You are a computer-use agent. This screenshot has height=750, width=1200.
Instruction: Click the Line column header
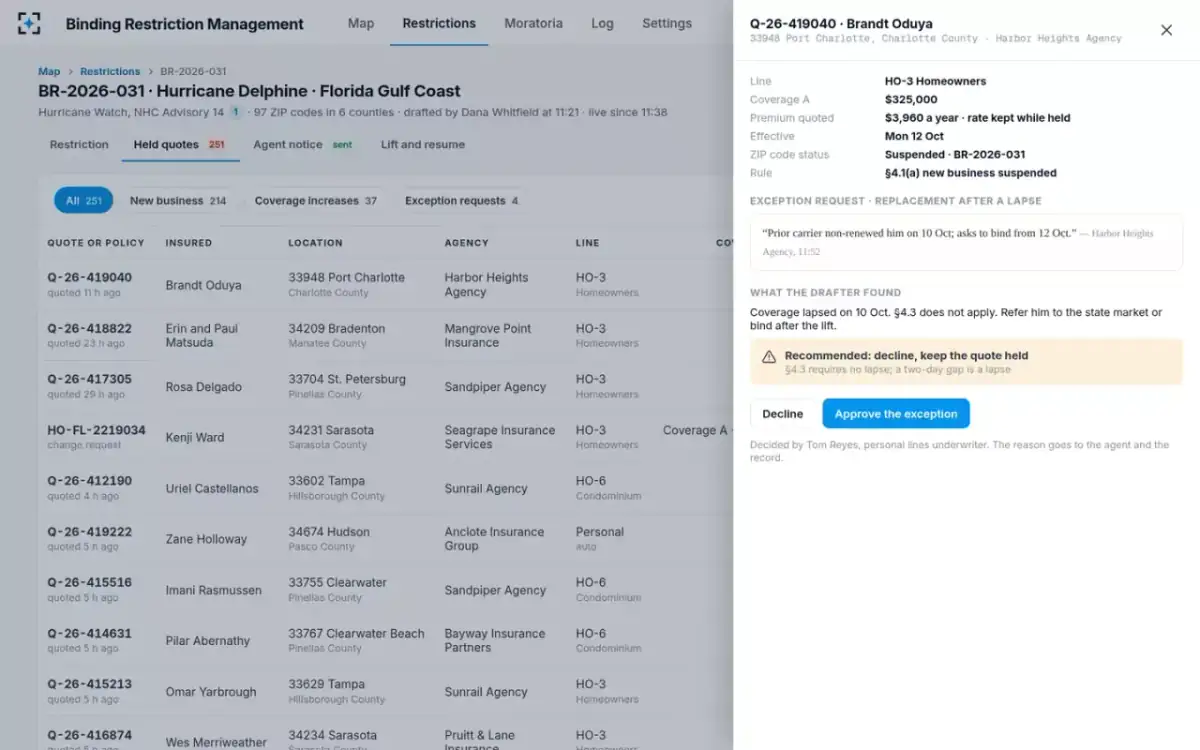tap(588, 243)
